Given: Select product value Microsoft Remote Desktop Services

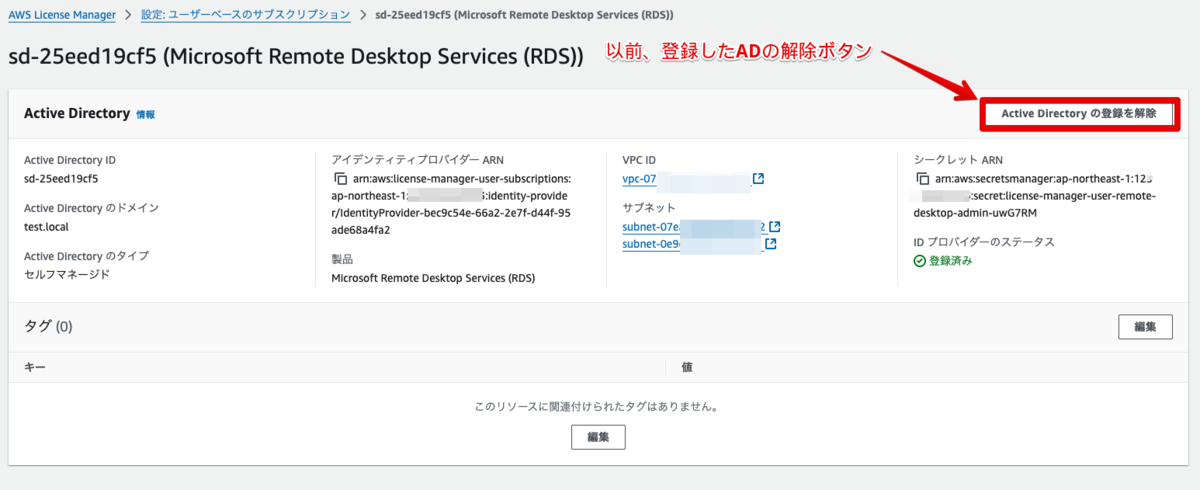Looking at the screenshot, I should (x=433, y=278).
